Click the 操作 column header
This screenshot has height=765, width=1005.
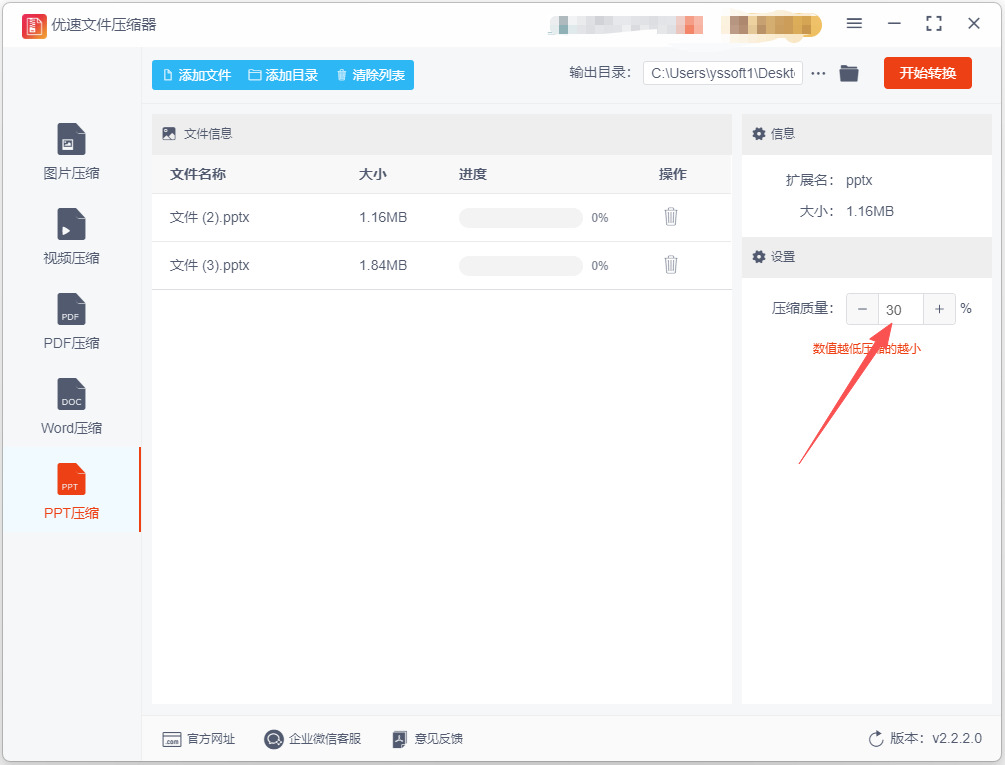pos(672,174)
